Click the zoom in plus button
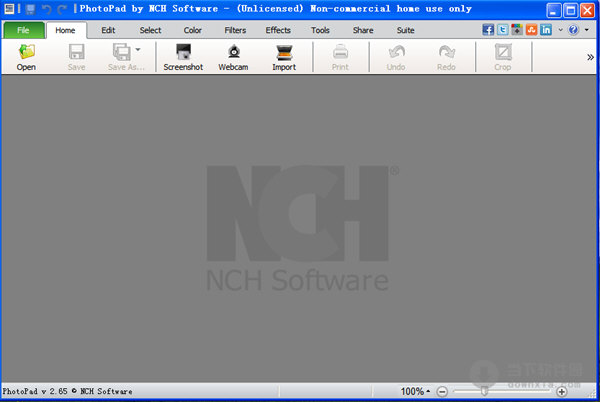 (x=562, y=392)
